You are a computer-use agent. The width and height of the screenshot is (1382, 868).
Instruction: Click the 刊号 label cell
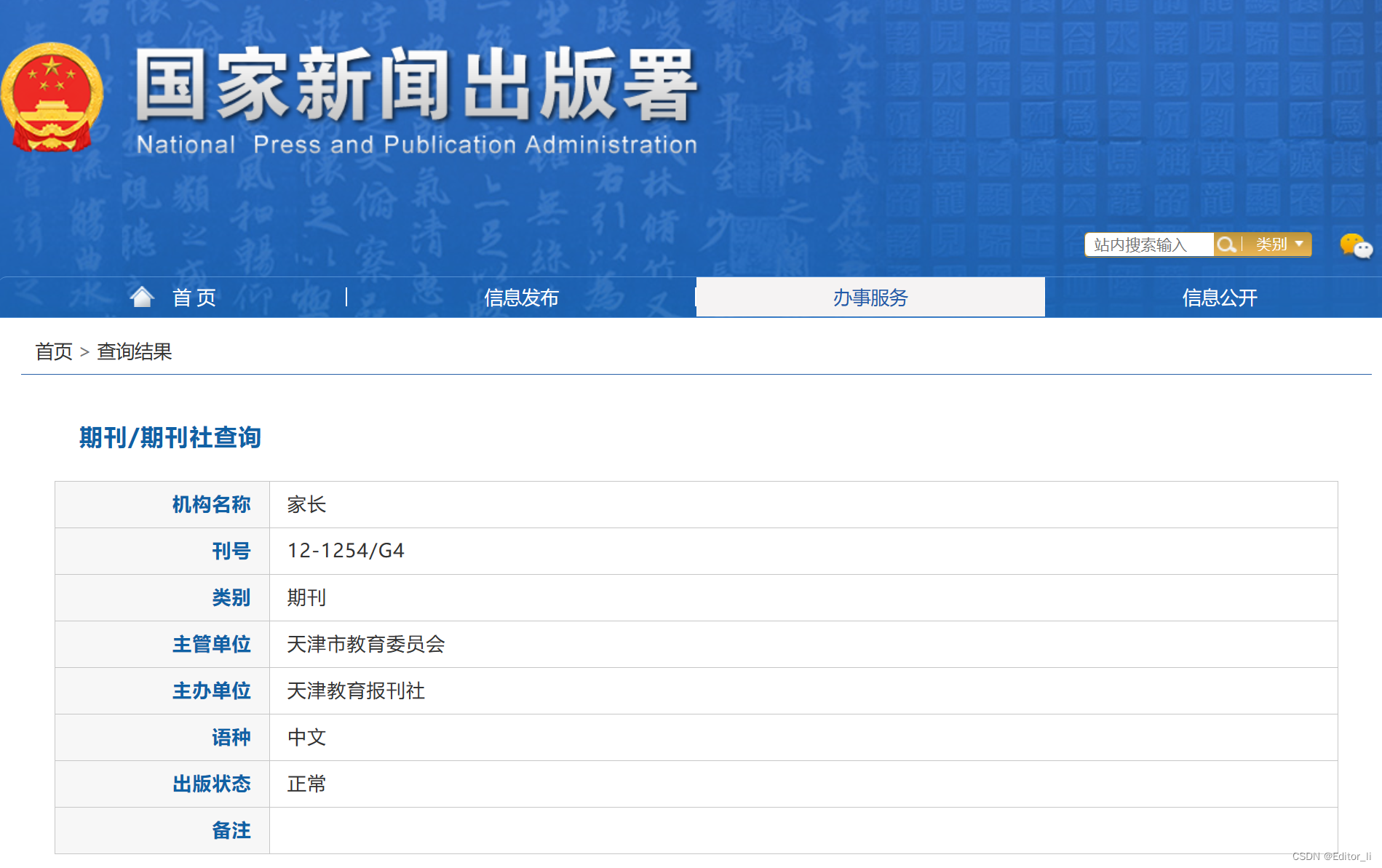pos(162,551)
